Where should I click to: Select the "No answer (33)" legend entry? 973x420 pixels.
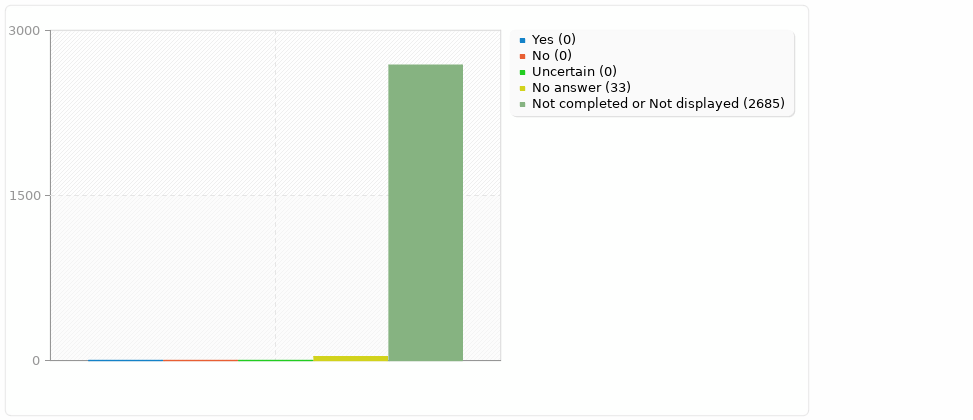click(x=581, y=88)
